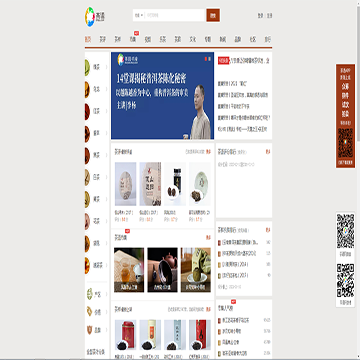Viewport: 360px width, 360px height.
Task: Expand the oolong row chevron
Action: pos(106,89)
